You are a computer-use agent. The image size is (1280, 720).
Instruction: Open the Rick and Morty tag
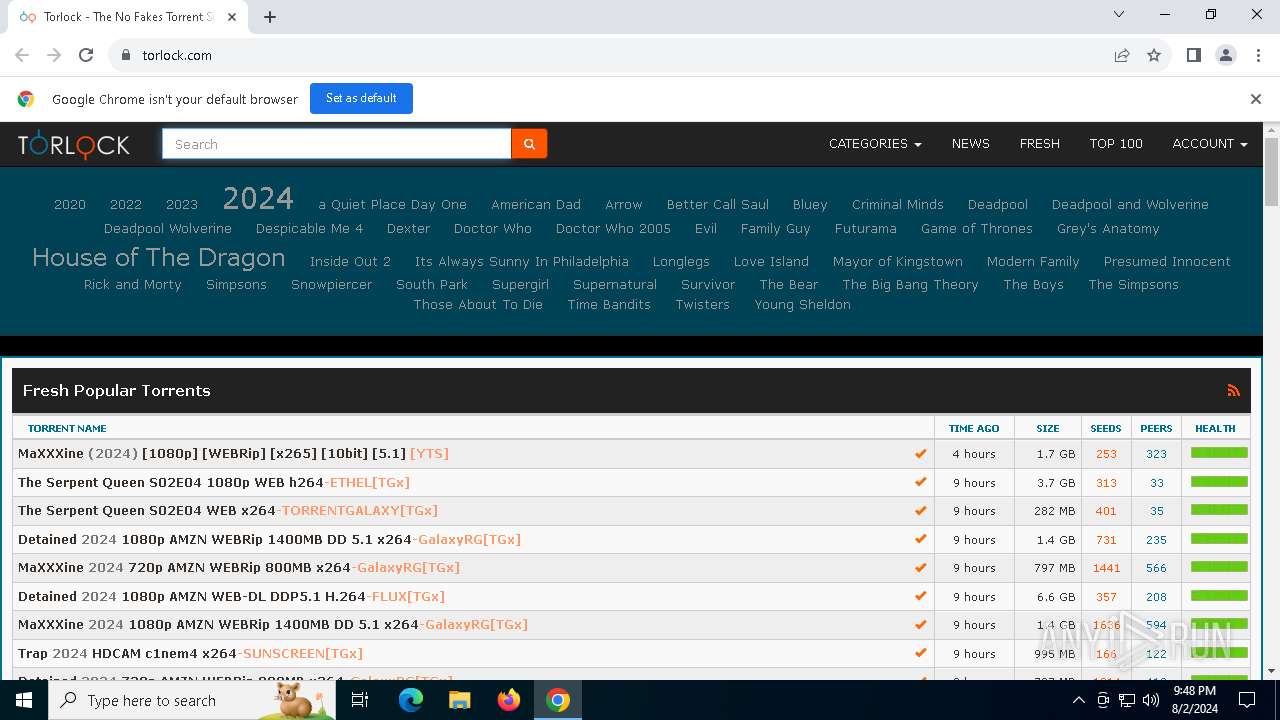[133, 285]
